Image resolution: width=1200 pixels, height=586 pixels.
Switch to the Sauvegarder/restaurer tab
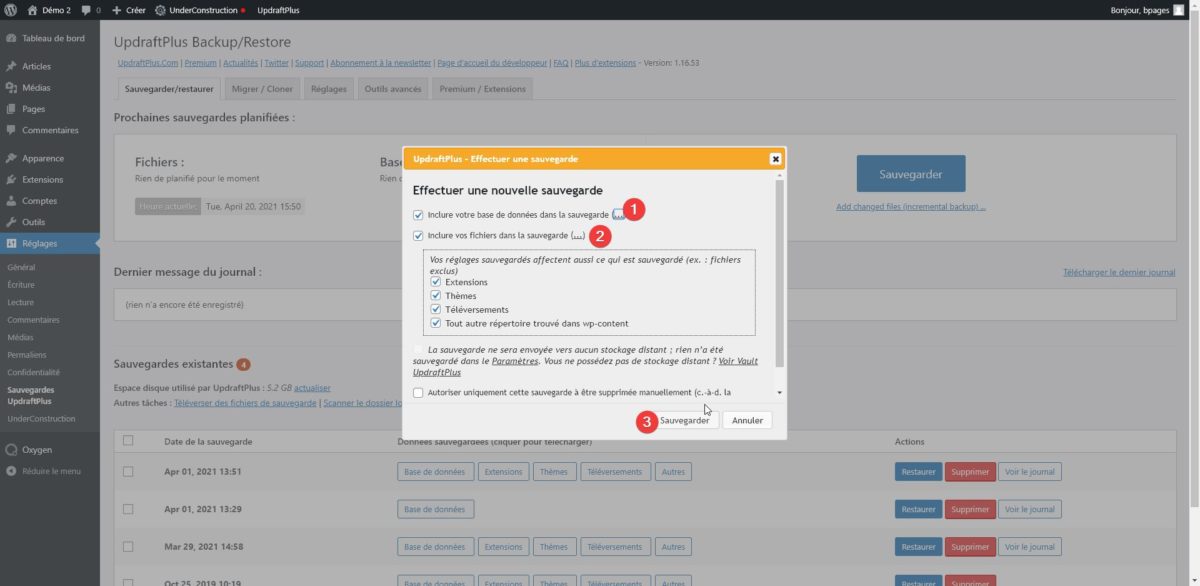(x=169, y=89)
